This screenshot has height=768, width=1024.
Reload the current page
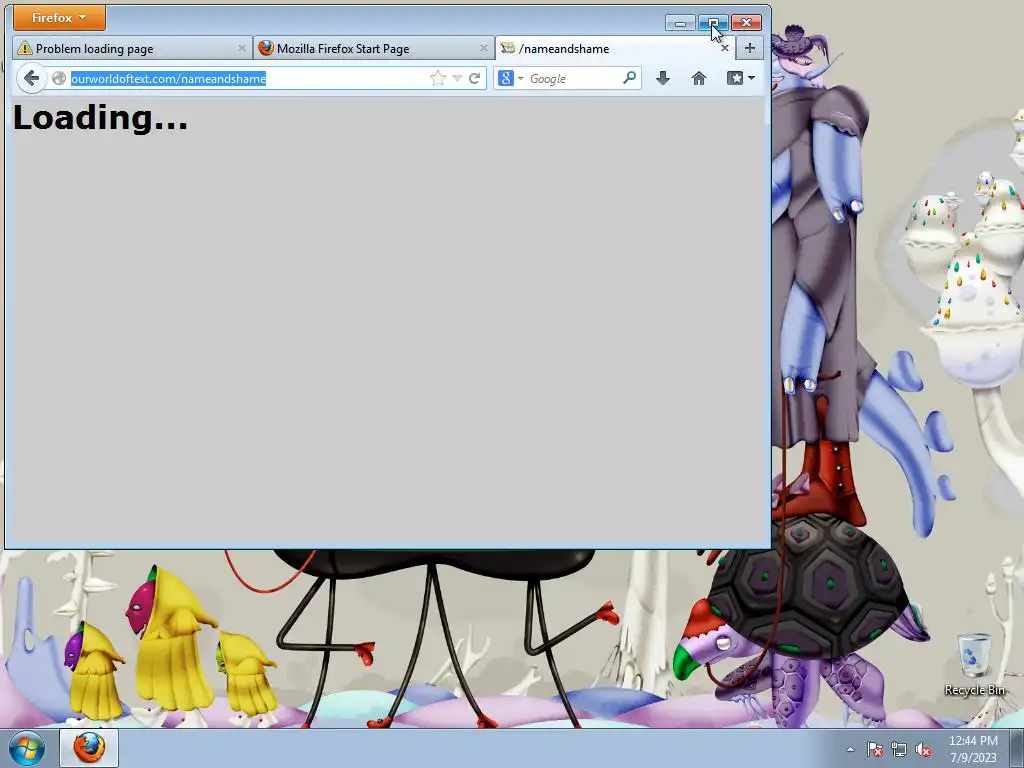(475, 78)
